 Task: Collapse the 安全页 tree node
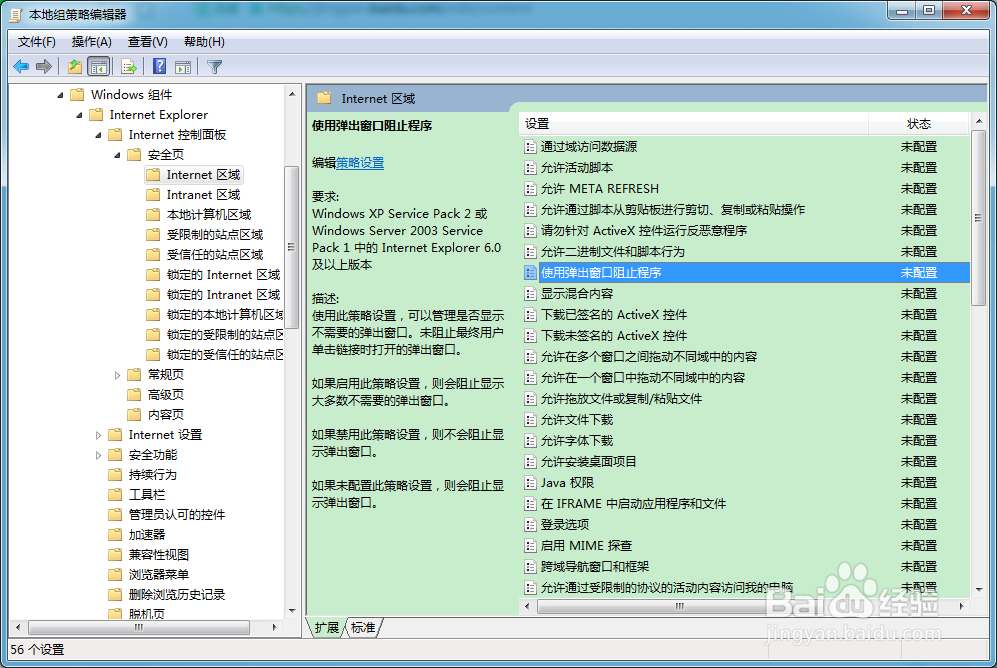click(118, 155)
